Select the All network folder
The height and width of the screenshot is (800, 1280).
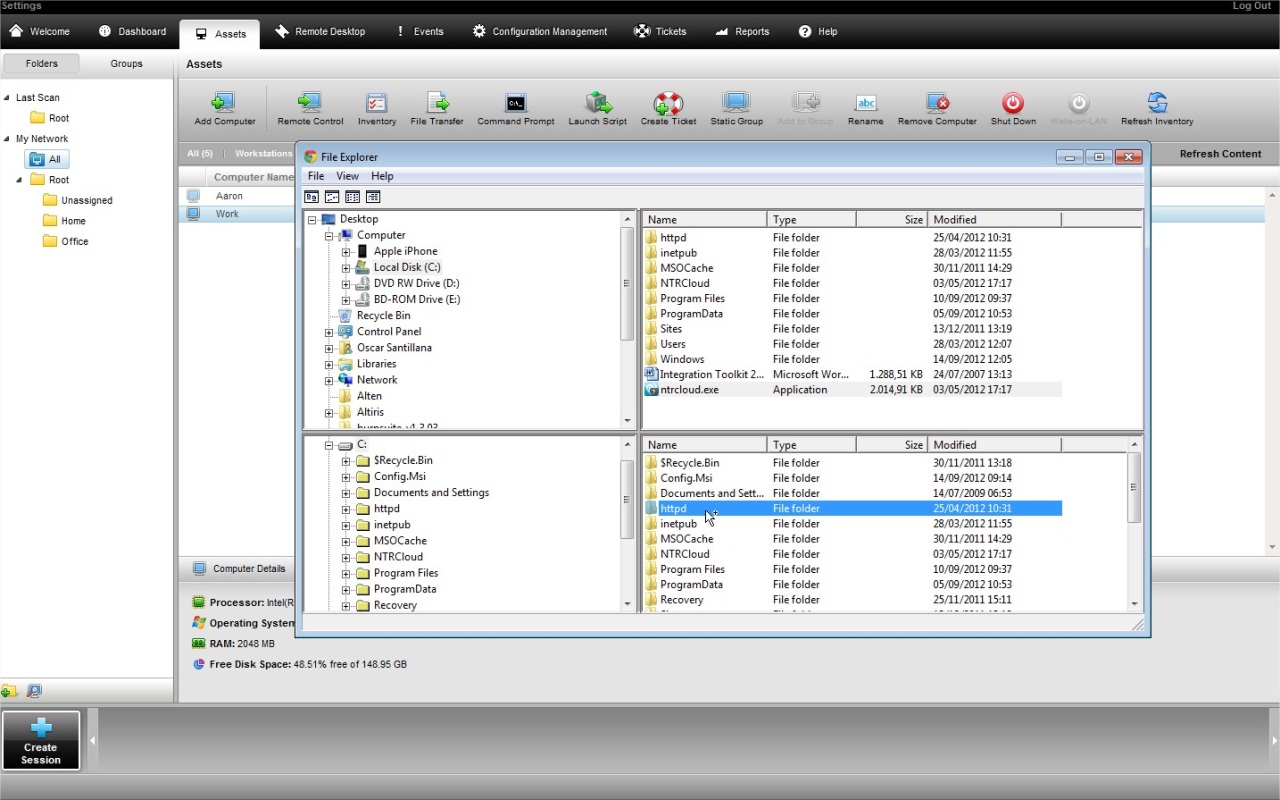[46, 159]
